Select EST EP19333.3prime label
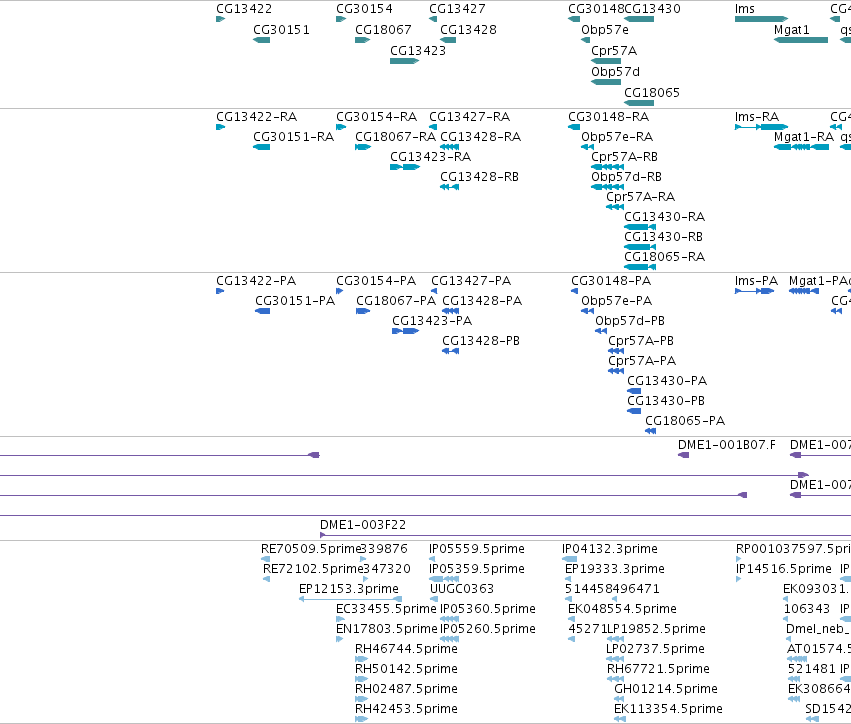Viewport: 851px width, 724px height. (x=614, y=569)
